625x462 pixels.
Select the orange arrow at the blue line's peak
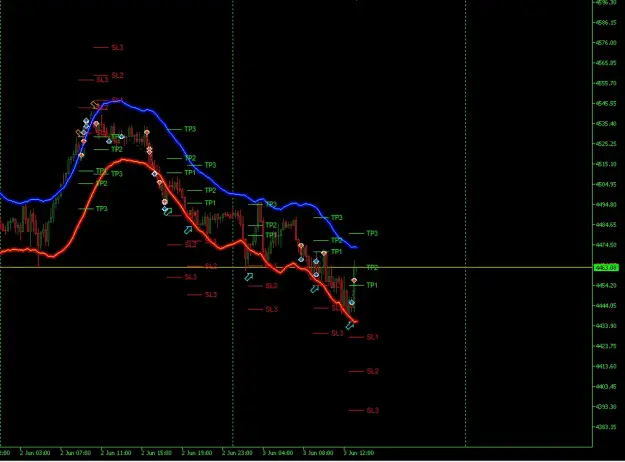pos(95,105)
